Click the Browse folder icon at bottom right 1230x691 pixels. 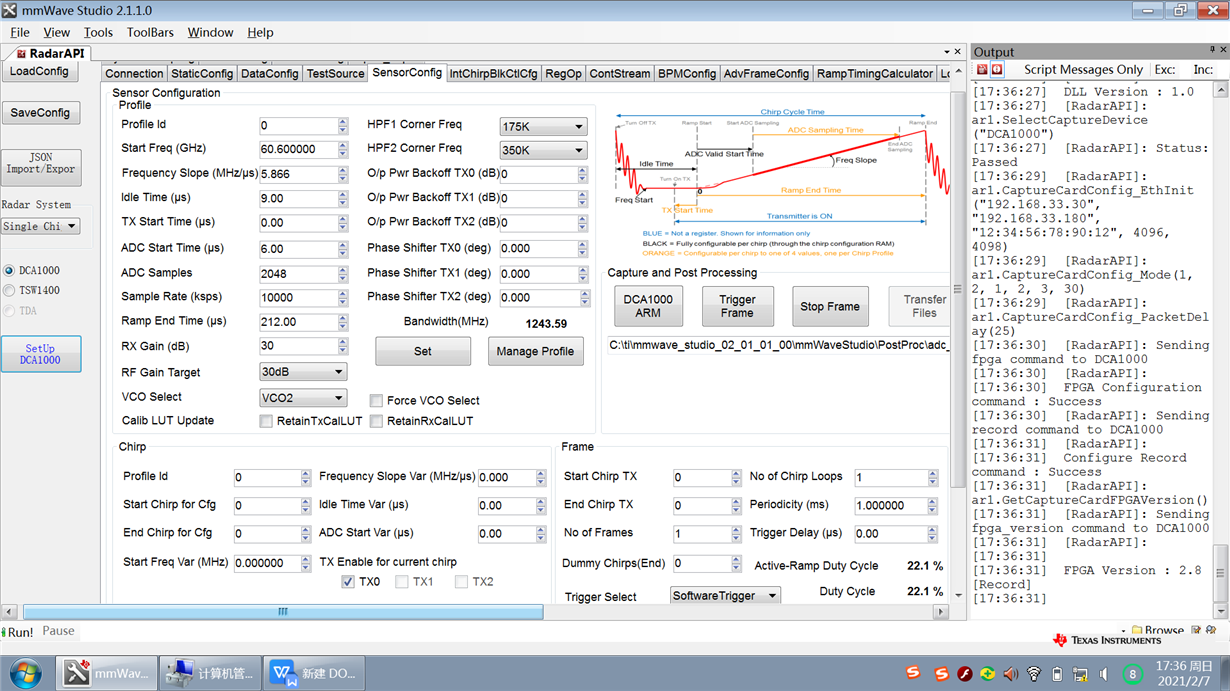[1135, 631]
